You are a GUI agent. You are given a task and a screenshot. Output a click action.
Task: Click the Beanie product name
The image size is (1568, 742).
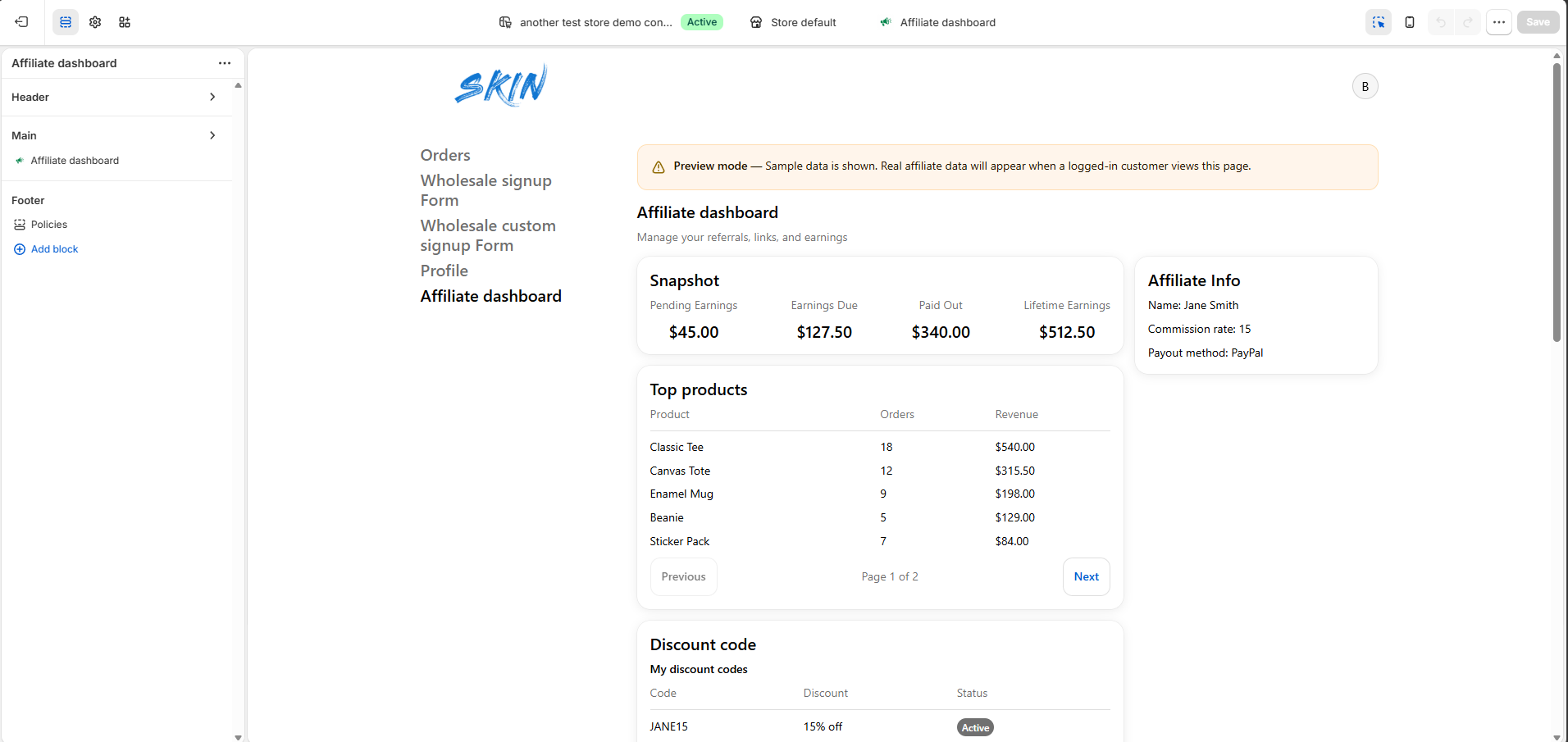tap(667, 517)
